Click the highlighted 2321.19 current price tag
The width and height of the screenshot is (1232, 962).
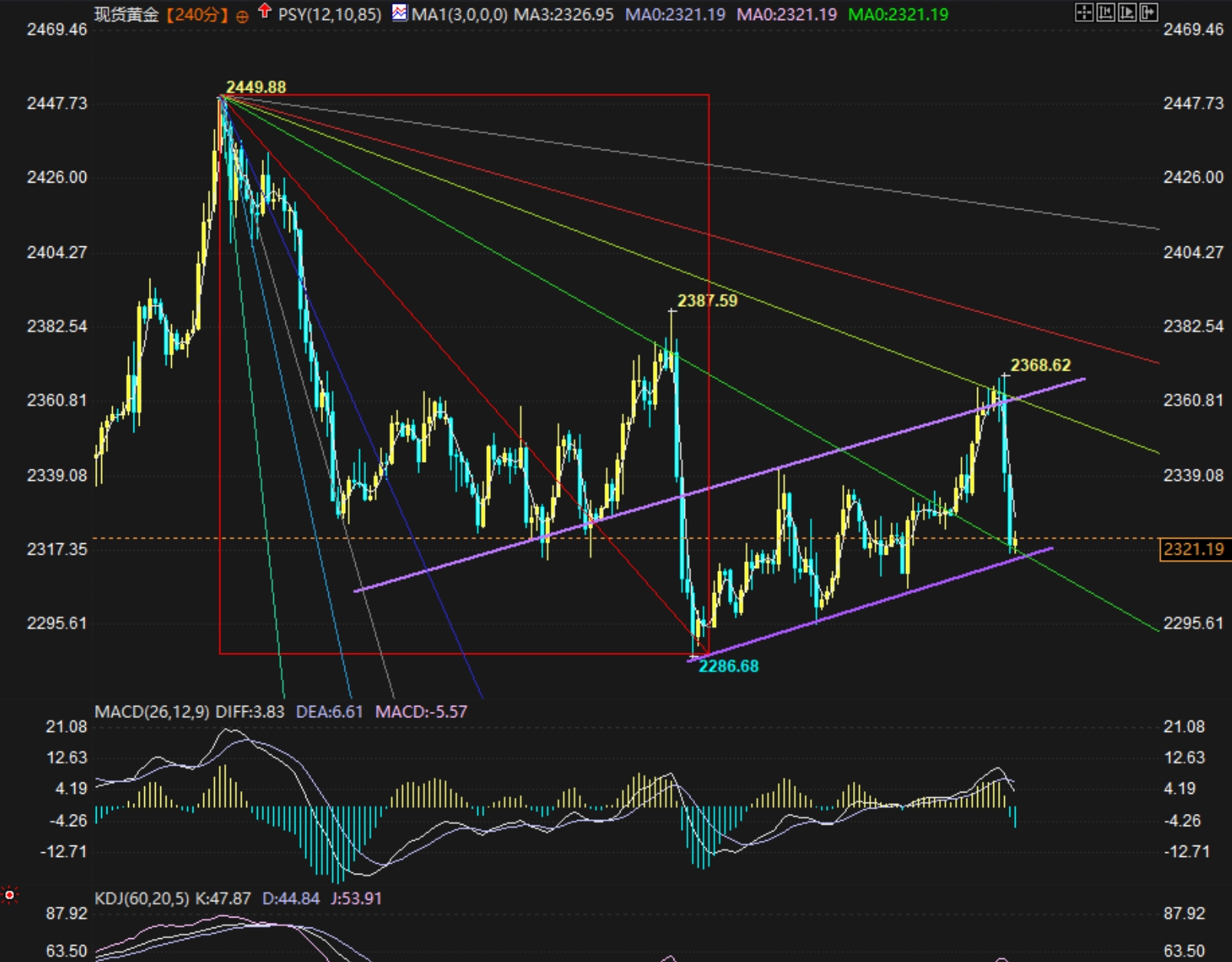pyautogui.click(x=1194, y=549)
